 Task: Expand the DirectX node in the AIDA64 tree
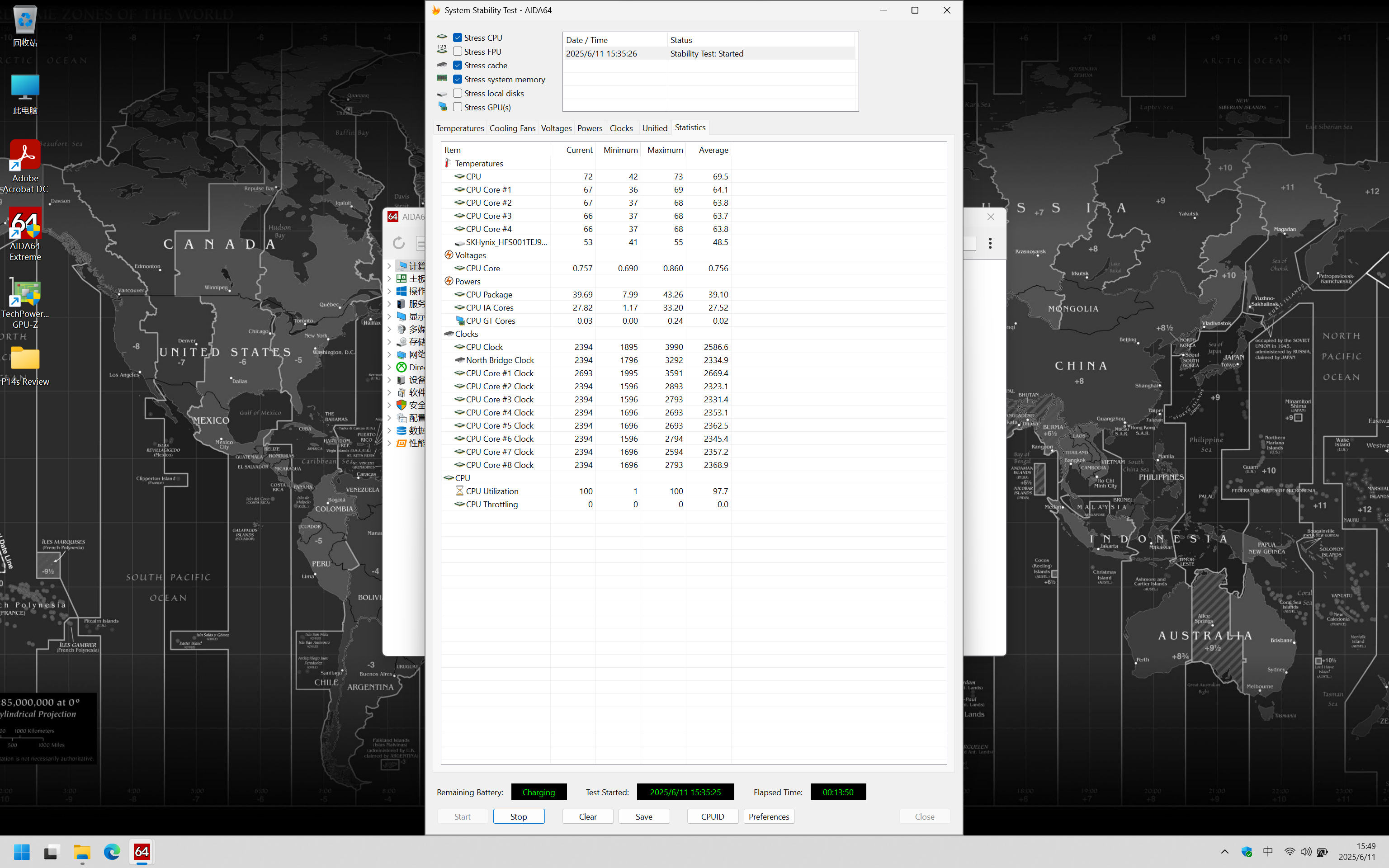389,368
